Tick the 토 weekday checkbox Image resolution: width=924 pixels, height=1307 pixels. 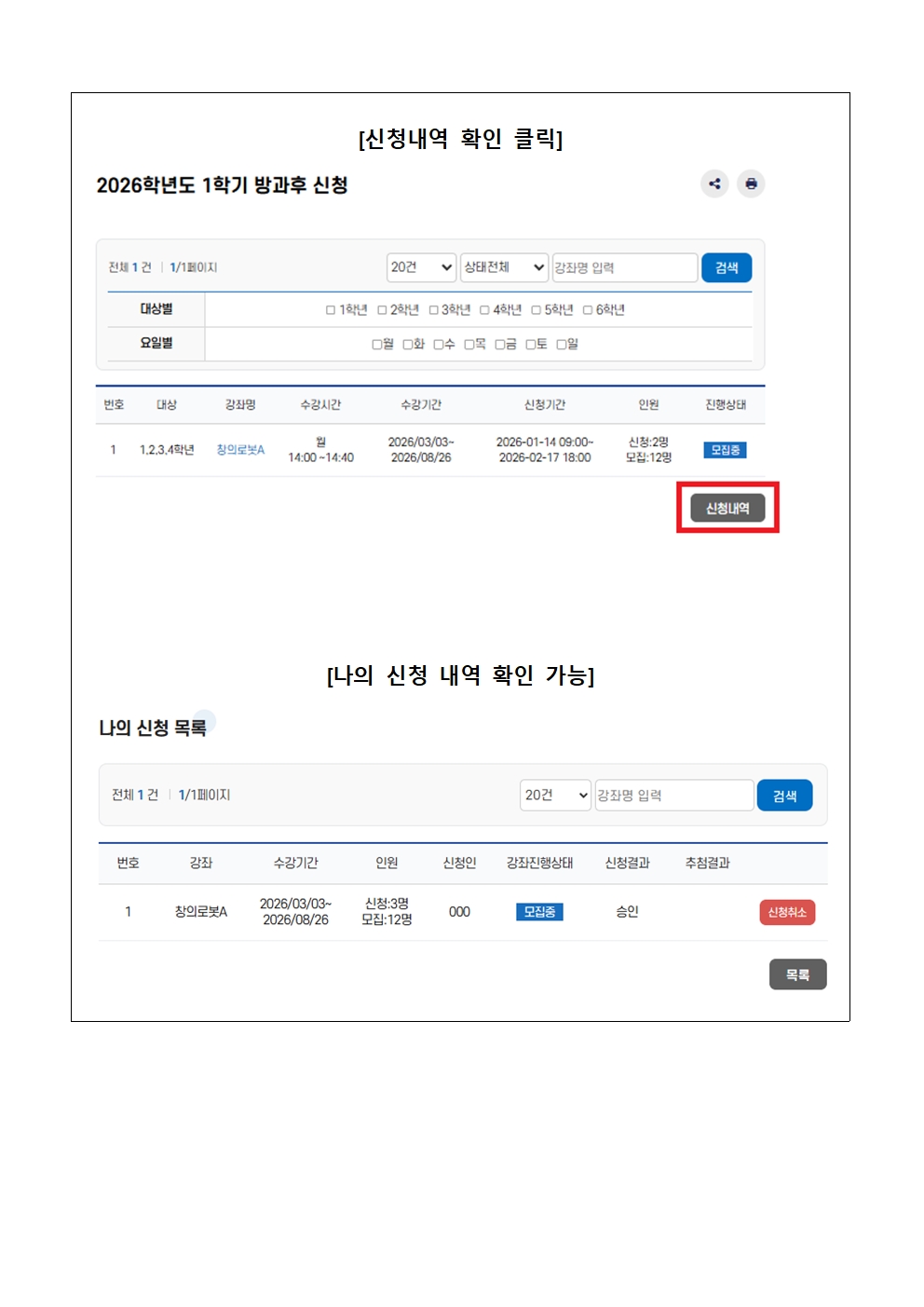click(x=531, y=345)
